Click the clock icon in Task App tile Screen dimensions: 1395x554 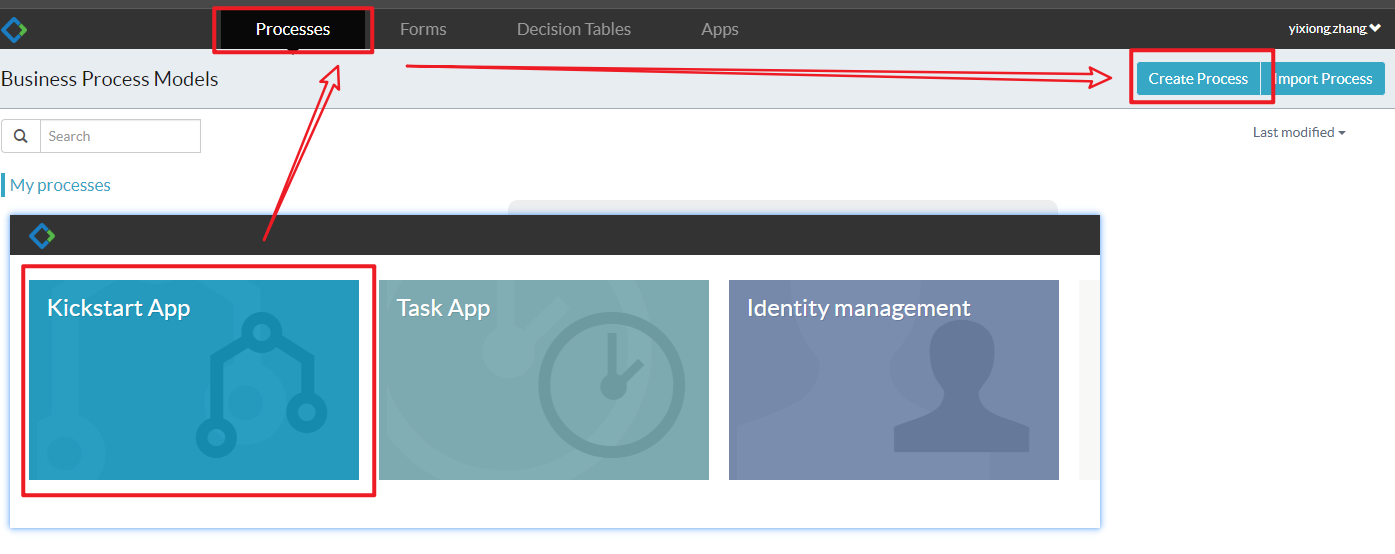[x=611, y=383]
